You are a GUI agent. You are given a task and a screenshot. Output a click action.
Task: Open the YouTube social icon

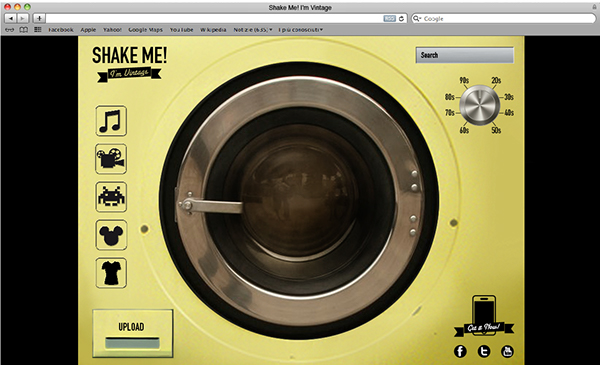[507, 351]
